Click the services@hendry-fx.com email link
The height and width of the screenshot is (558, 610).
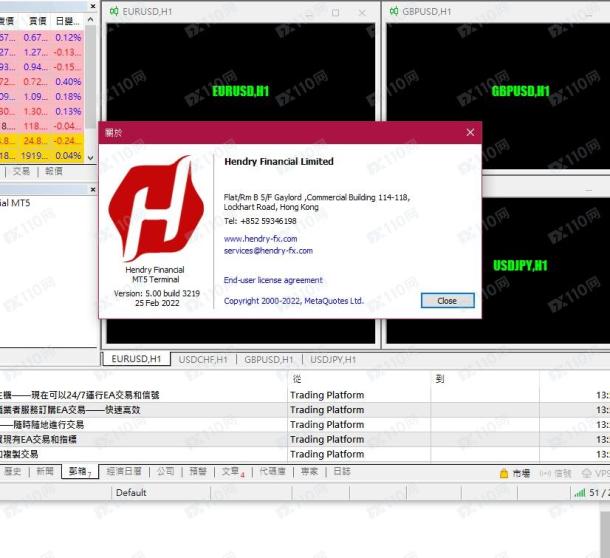point(268,251)
